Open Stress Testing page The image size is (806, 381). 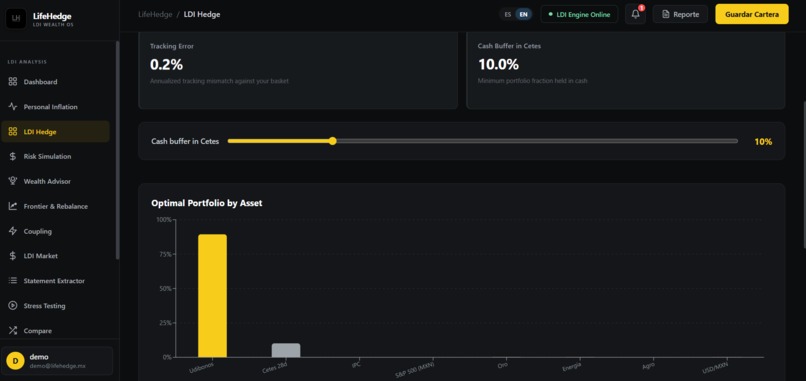[56, 306]
